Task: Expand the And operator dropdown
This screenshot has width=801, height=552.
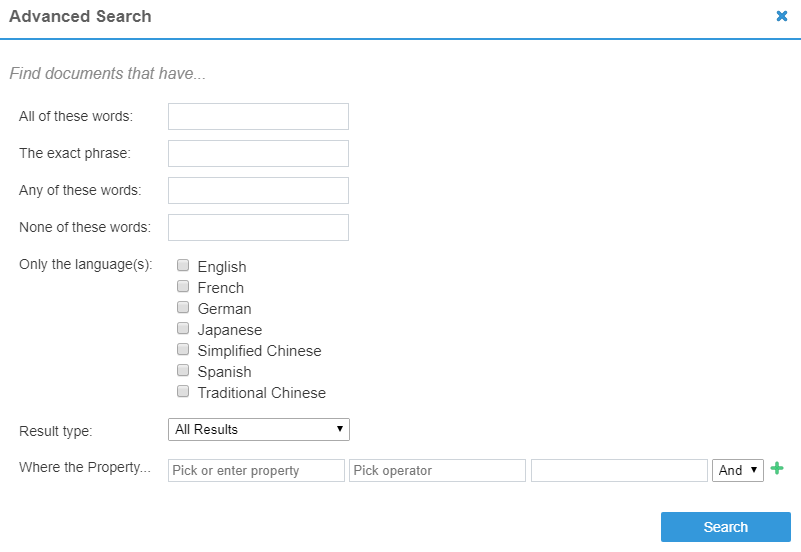Action: (x=737, y=470)
